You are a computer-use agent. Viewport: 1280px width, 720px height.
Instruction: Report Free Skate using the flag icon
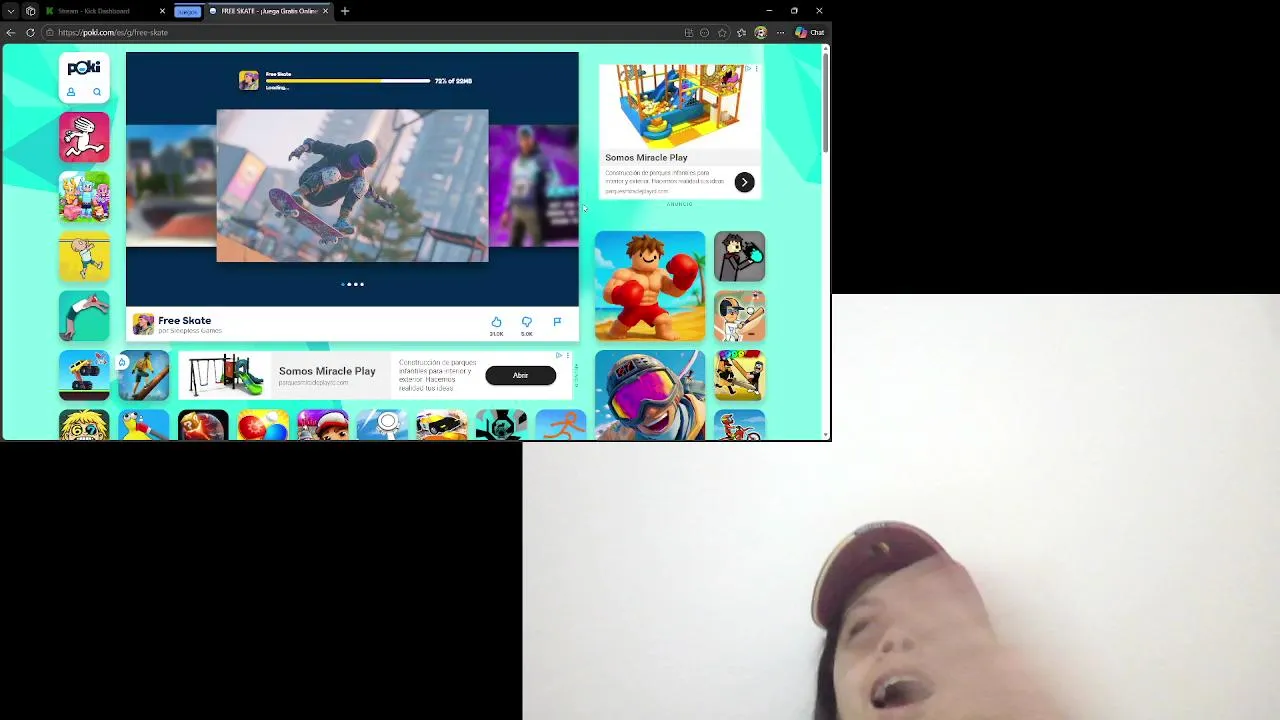click(557, 322)
